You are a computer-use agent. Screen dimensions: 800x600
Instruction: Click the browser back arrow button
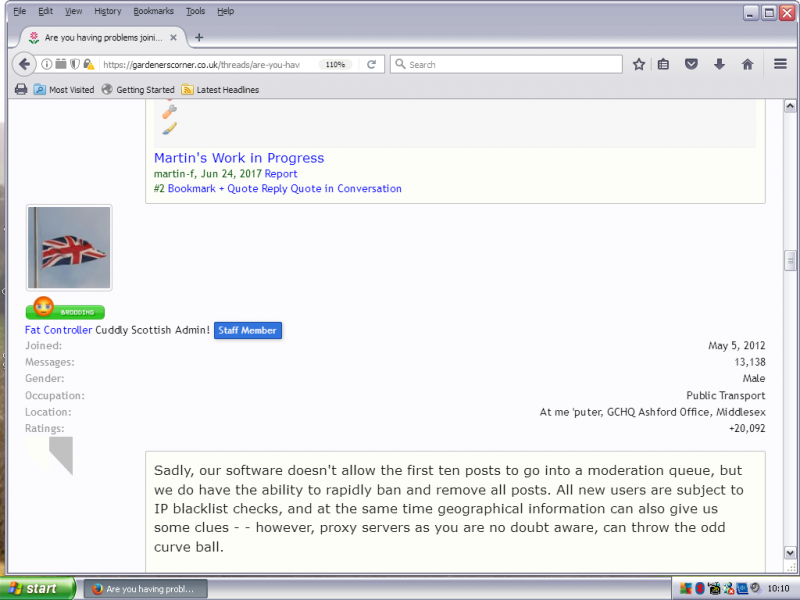[x=24, y=64]
